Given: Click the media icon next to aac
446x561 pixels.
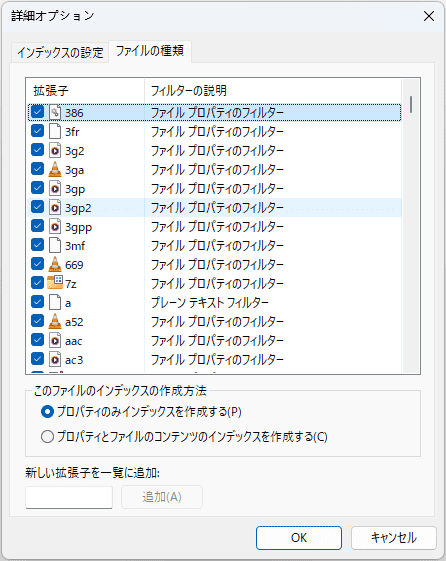Looking at the screenshot, I should (55, 340).
